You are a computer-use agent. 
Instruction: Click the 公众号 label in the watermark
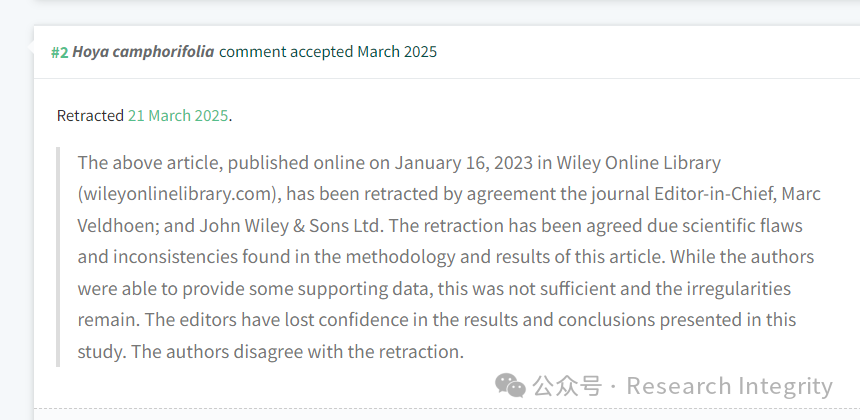coord(567,385)
